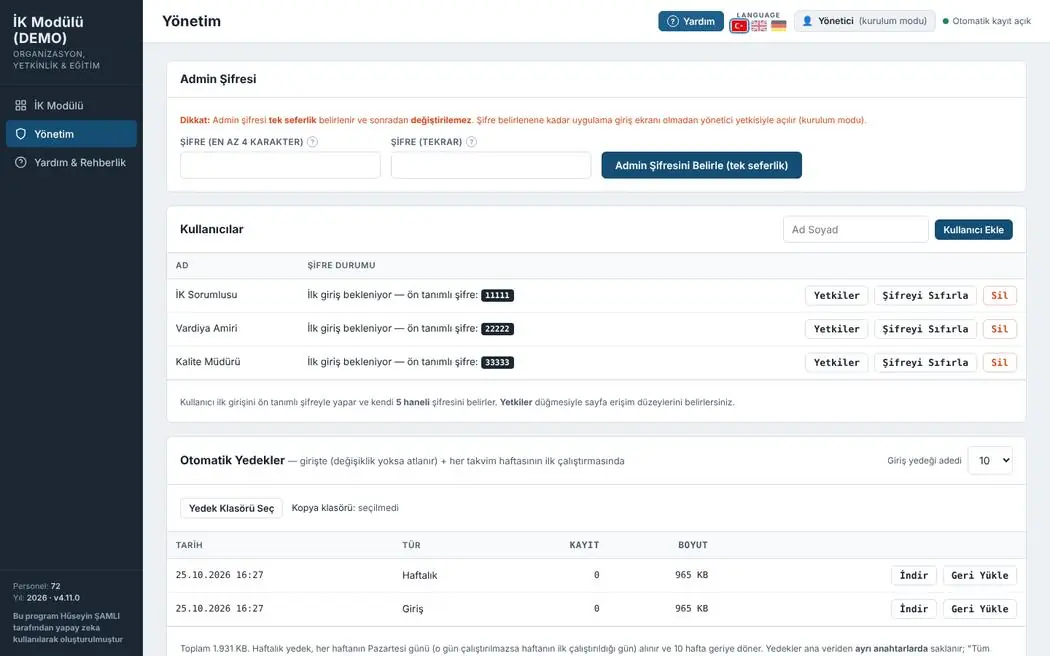Focus the Şifre (tekrar) input field

491,165
